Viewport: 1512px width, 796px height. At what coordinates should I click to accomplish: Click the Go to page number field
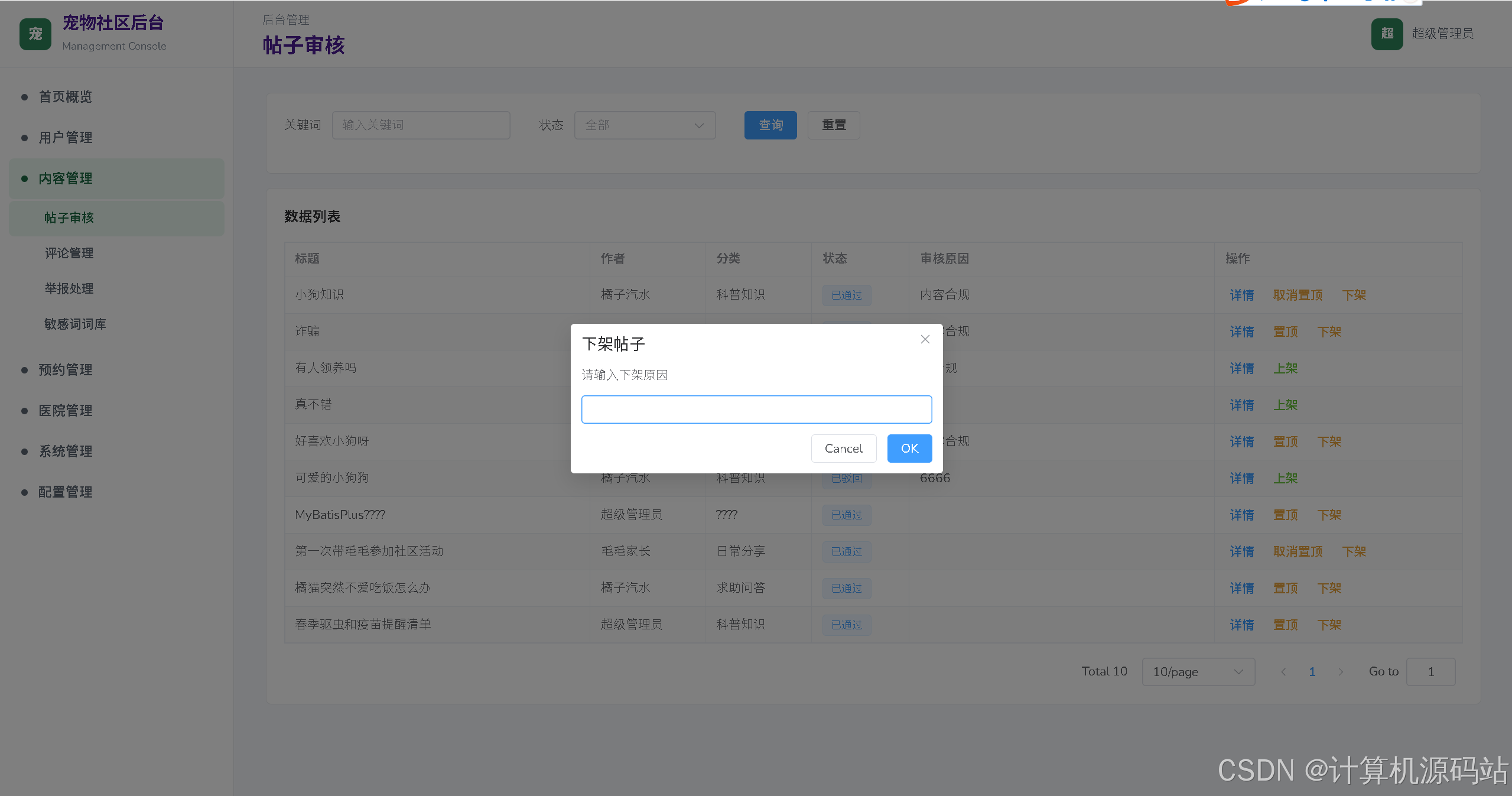pos(1430,672)
